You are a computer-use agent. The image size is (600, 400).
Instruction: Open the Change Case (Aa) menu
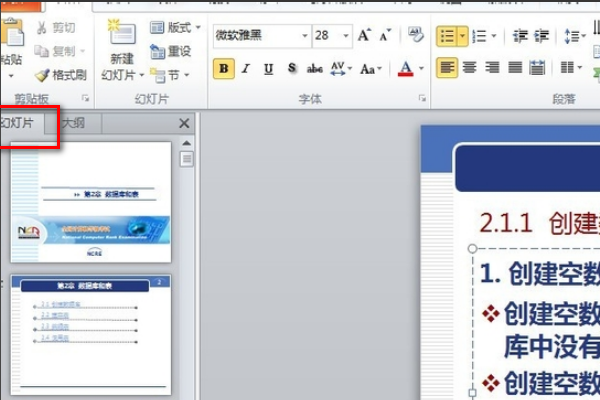click(x=371, y=69)
